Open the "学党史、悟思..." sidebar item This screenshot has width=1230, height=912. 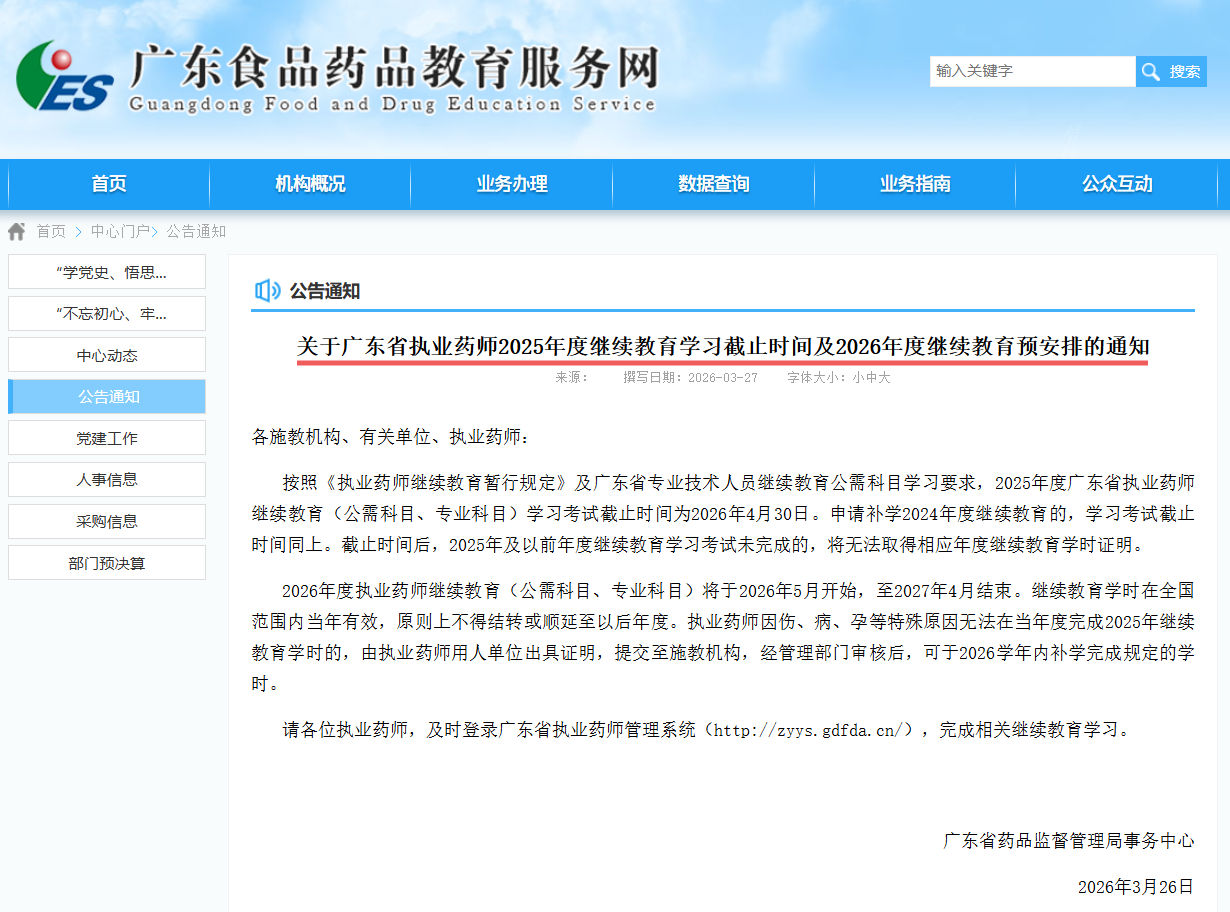(107, 272)
